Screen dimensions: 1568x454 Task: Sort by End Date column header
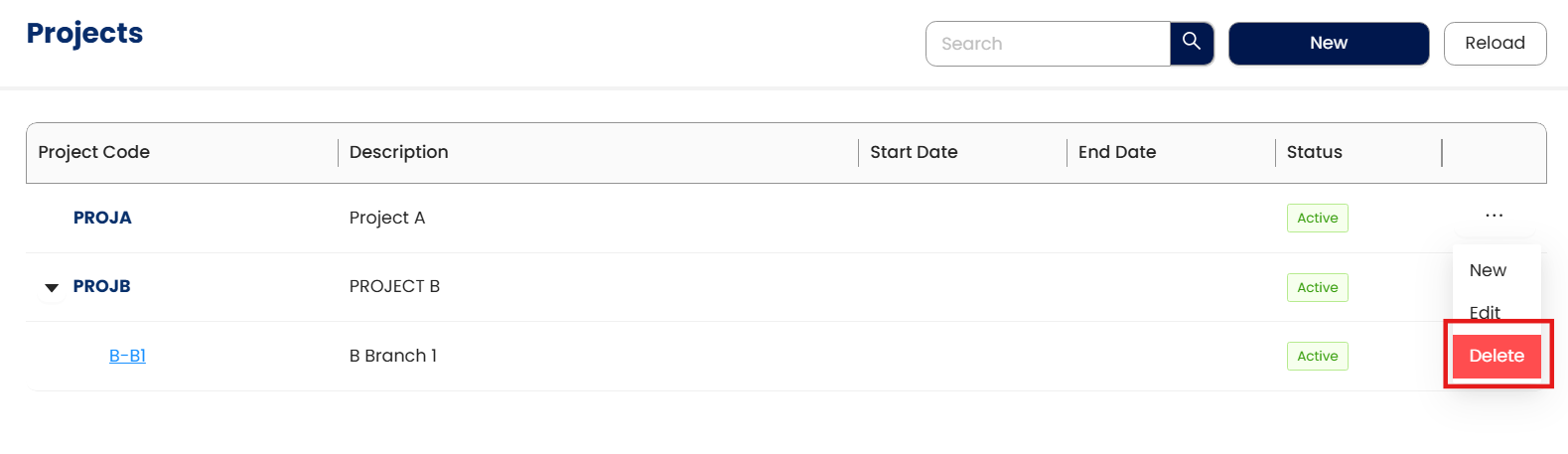(1117, 152)
